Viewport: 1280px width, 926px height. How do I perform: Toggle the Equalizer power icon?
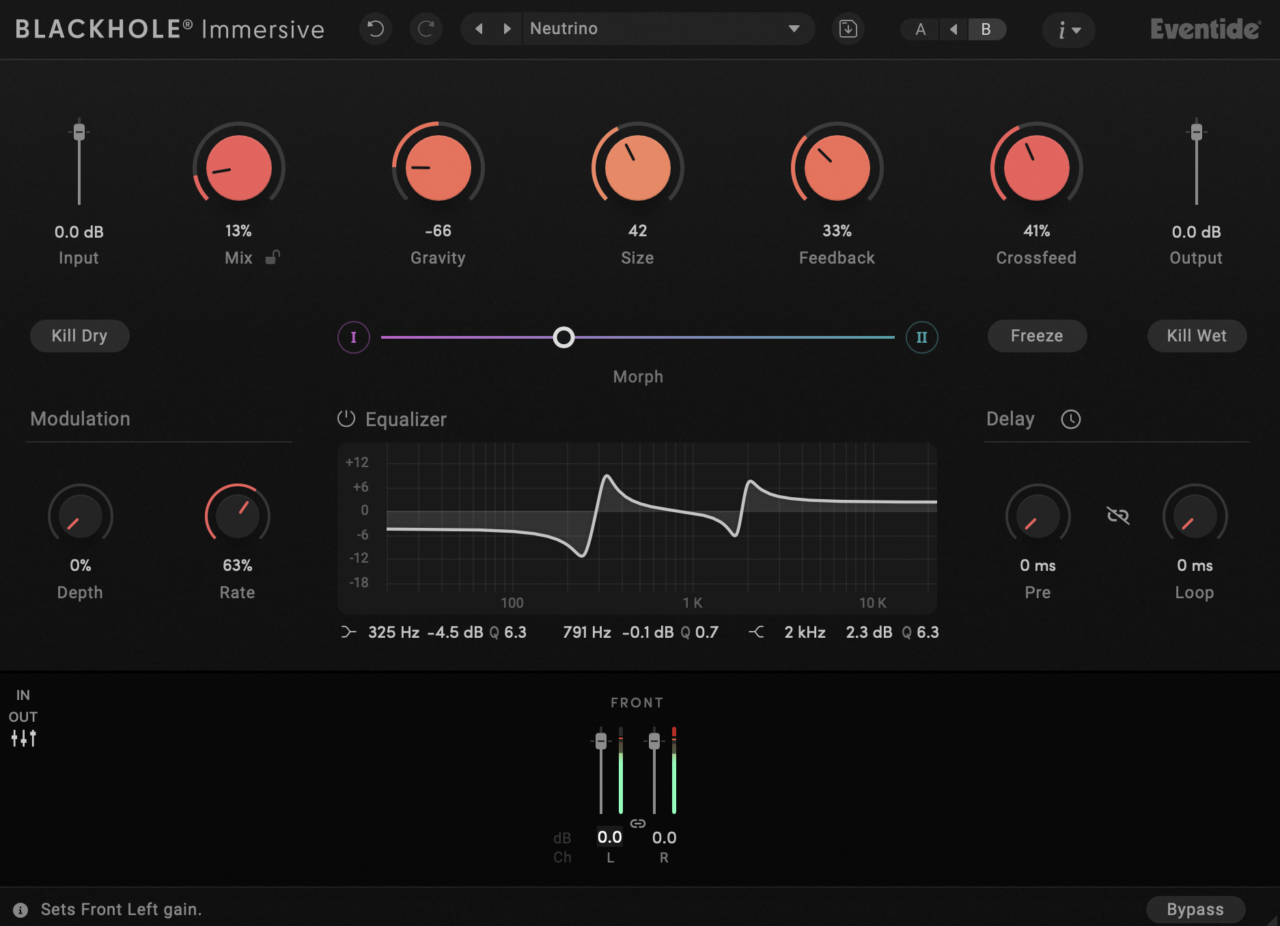click(x=346, y=419)
